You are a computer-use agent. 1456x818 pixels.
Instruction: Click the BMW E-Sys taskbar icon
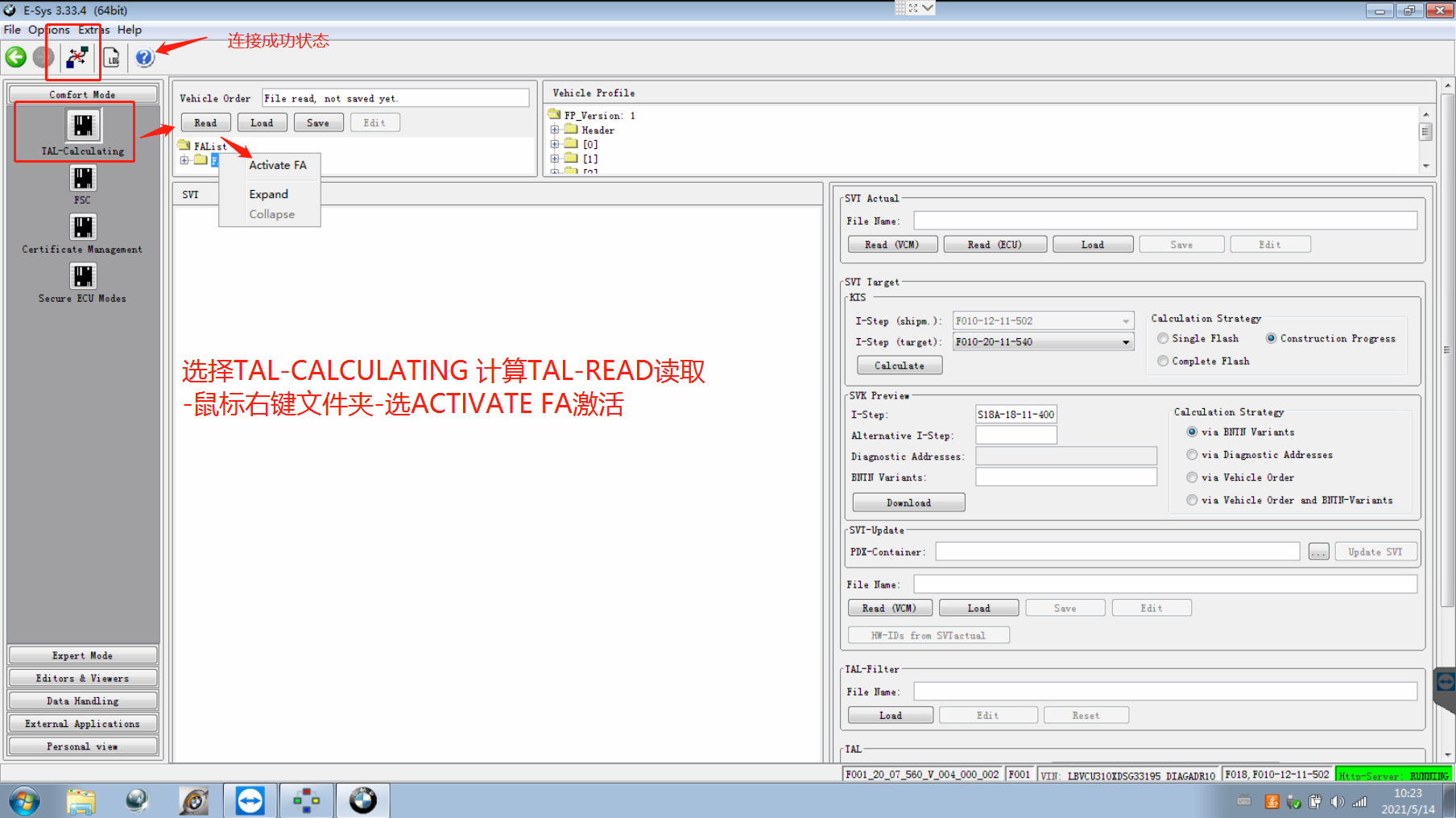pos(362,801)
